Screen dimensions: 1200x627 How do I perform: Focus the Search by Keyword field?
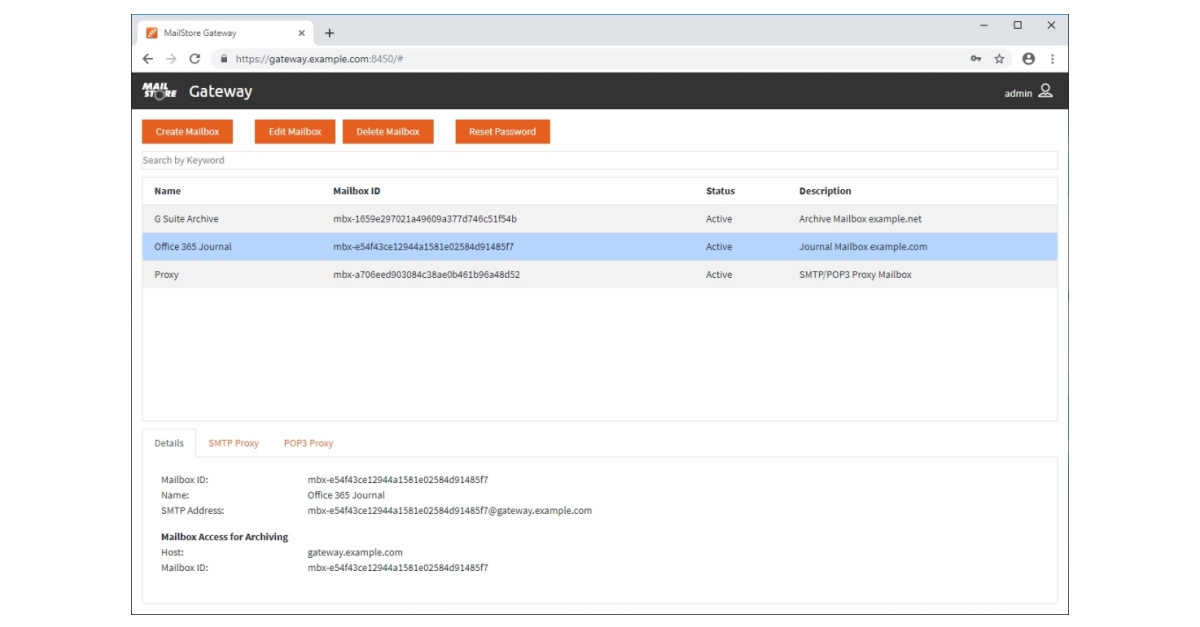[599, 160]
